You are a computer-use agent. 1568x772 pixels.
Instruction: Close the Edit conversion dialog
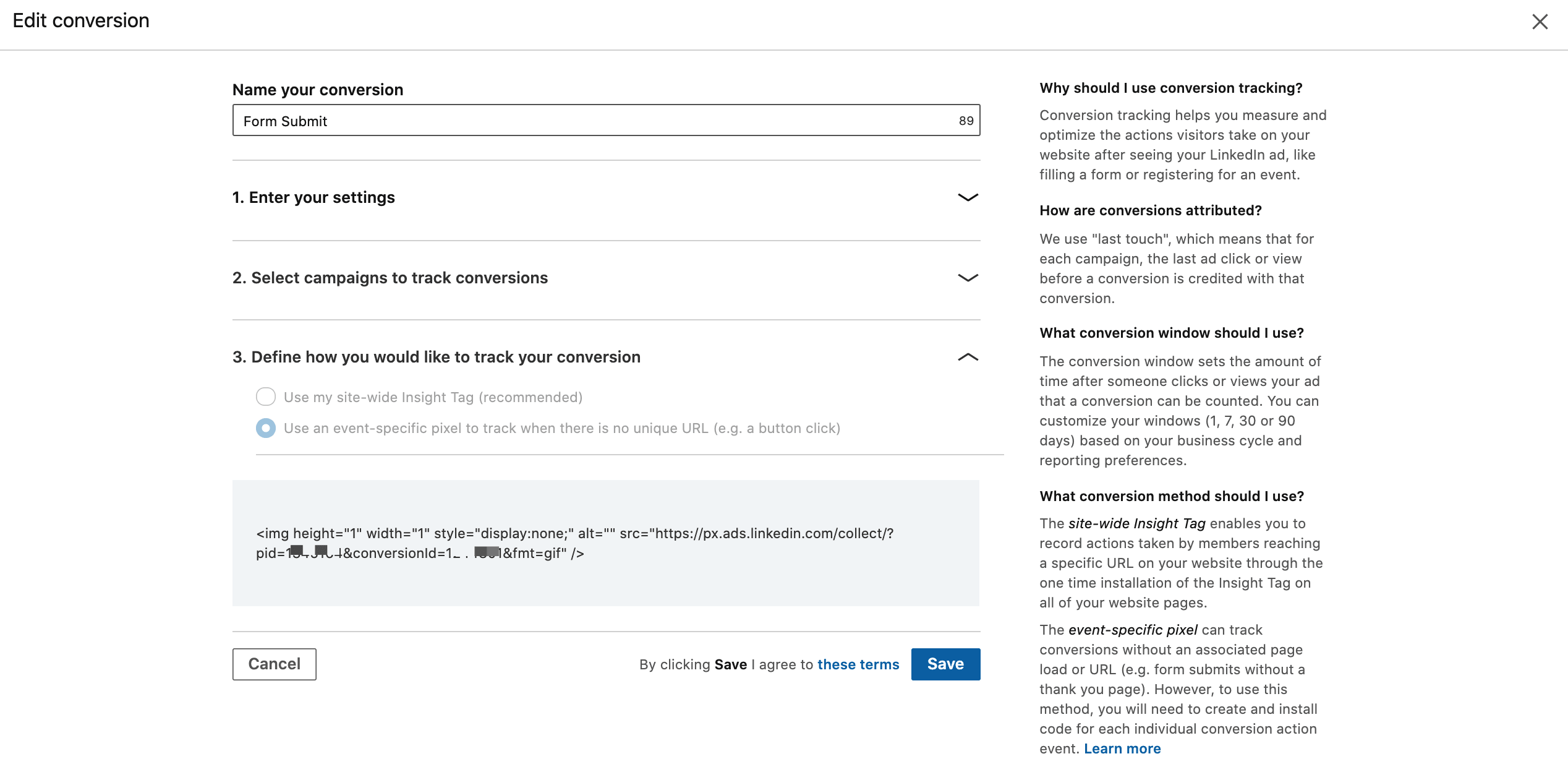pos(1540,22)
